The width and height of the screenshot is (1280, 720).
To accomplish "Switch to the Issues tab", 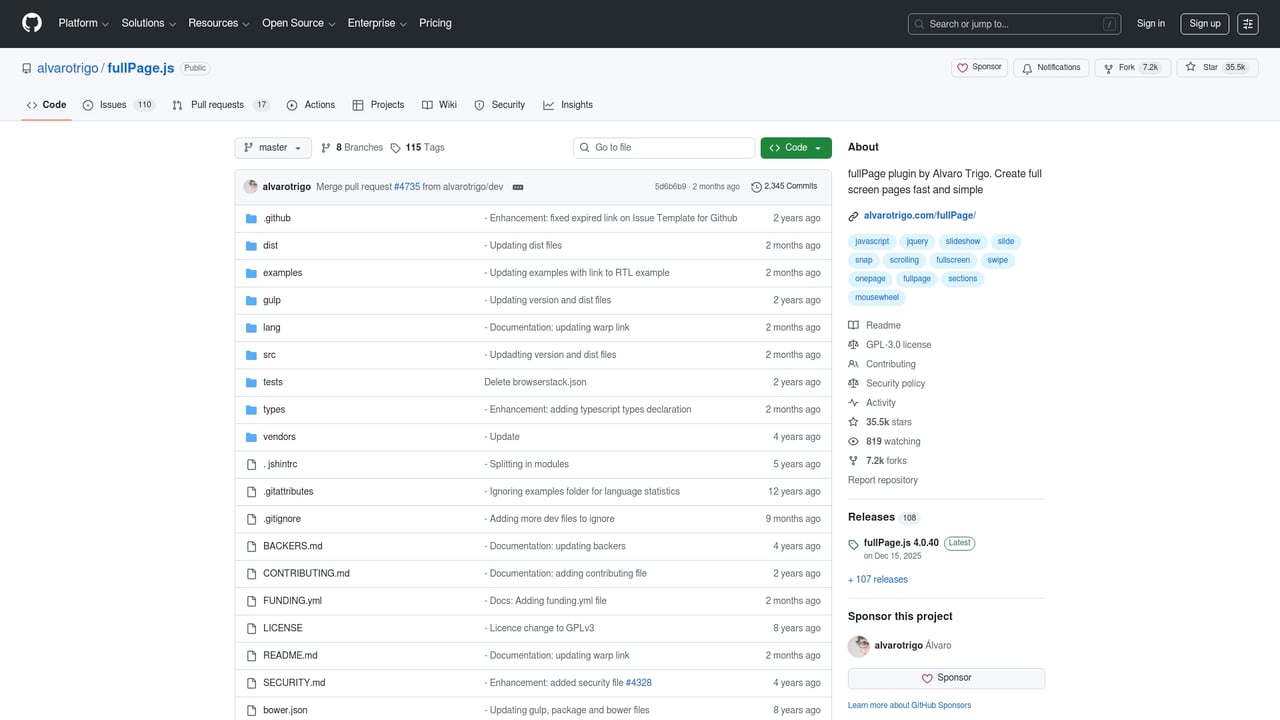I will pyautogui.click(x=113, y=104).
